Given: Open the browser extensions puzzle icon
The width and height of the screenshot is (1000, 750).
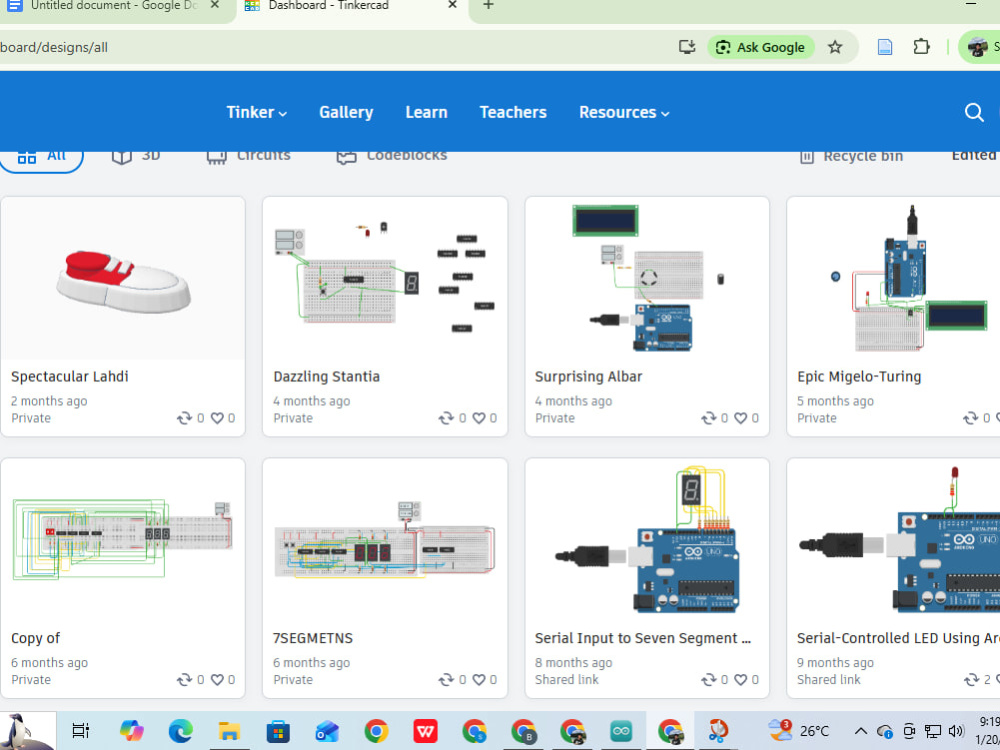Looking at the screenshot, I should coord(921,47).
